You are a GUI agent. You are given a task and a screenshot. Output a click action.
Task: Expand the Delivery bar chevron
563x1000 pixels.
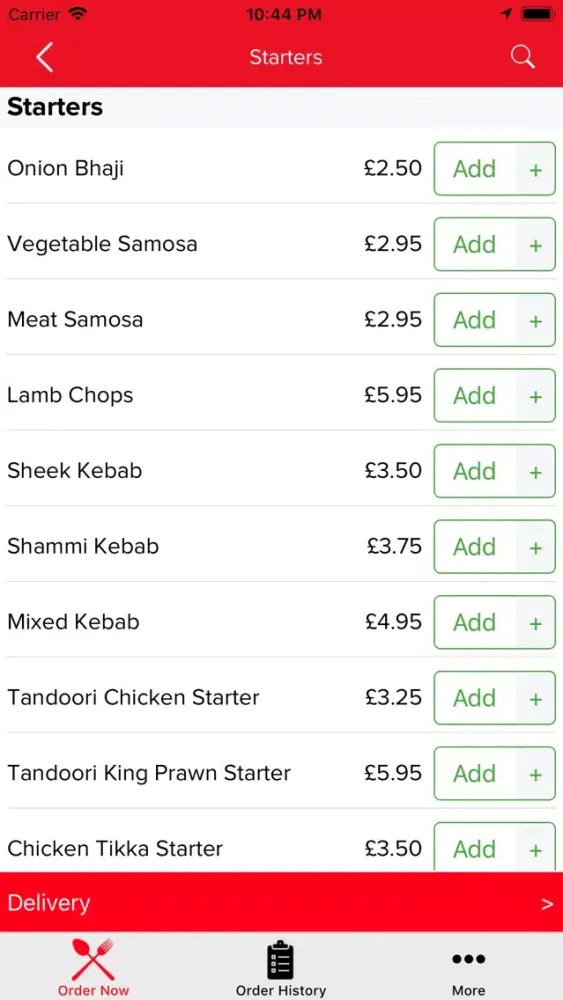click(547, 904)
